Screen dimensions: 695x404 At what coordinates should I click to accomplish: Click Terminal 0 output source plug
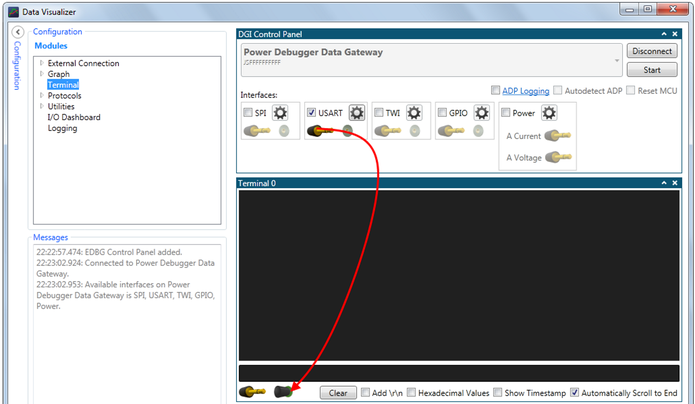click(252, 392)
